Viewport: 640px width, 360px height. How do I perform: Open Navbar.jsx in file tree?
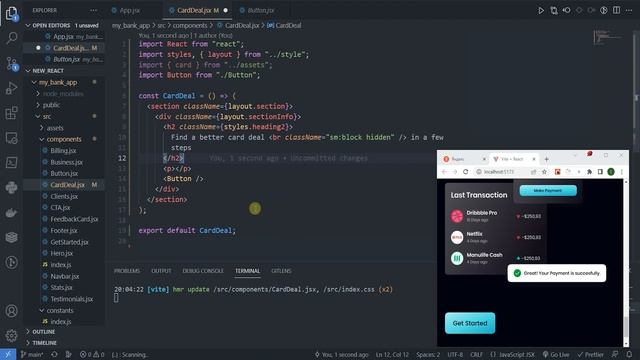[65, 276]
